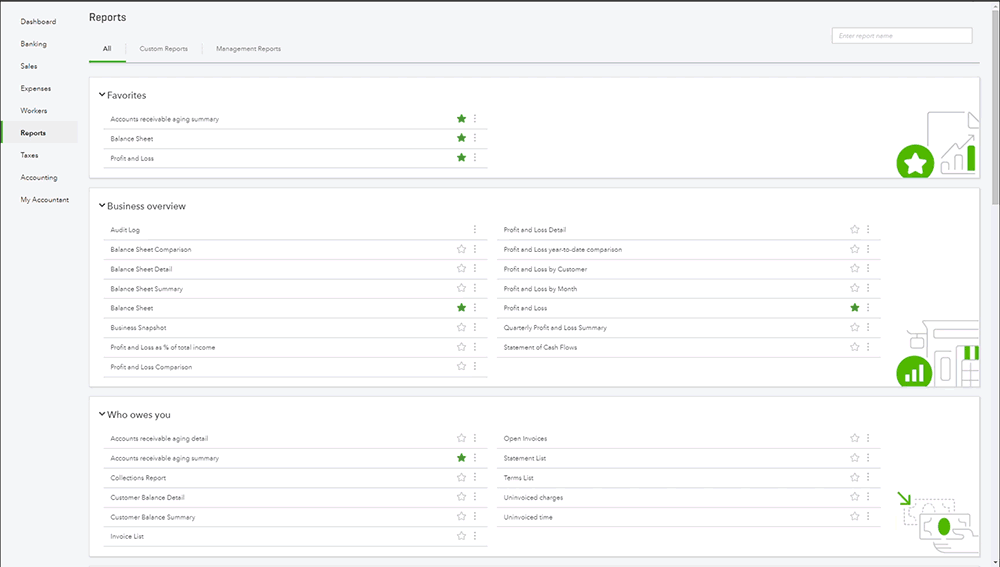Favorite the Business Snapshot report

tap(461, 327)
